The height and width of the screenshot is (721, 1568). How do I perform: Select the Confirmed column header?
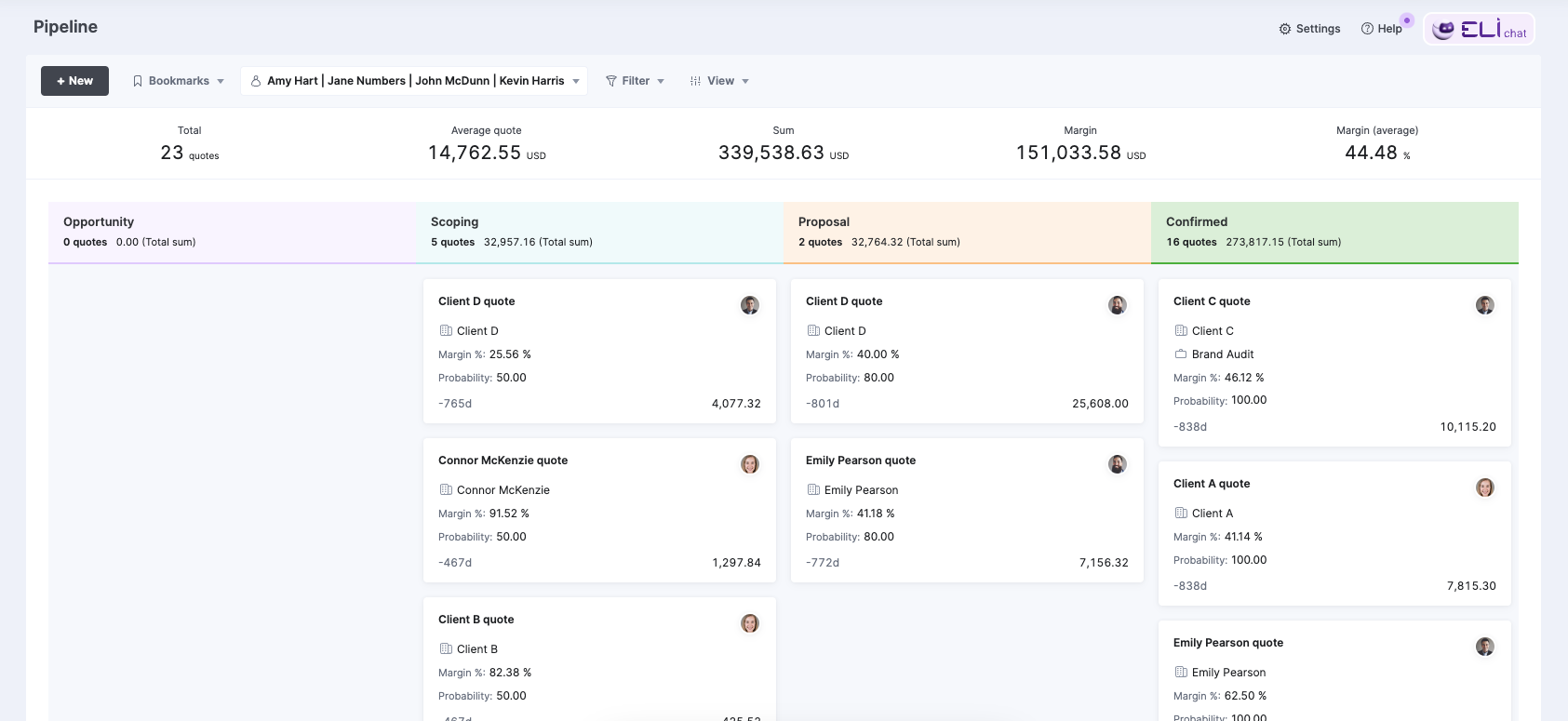(x=1334, y=232)
